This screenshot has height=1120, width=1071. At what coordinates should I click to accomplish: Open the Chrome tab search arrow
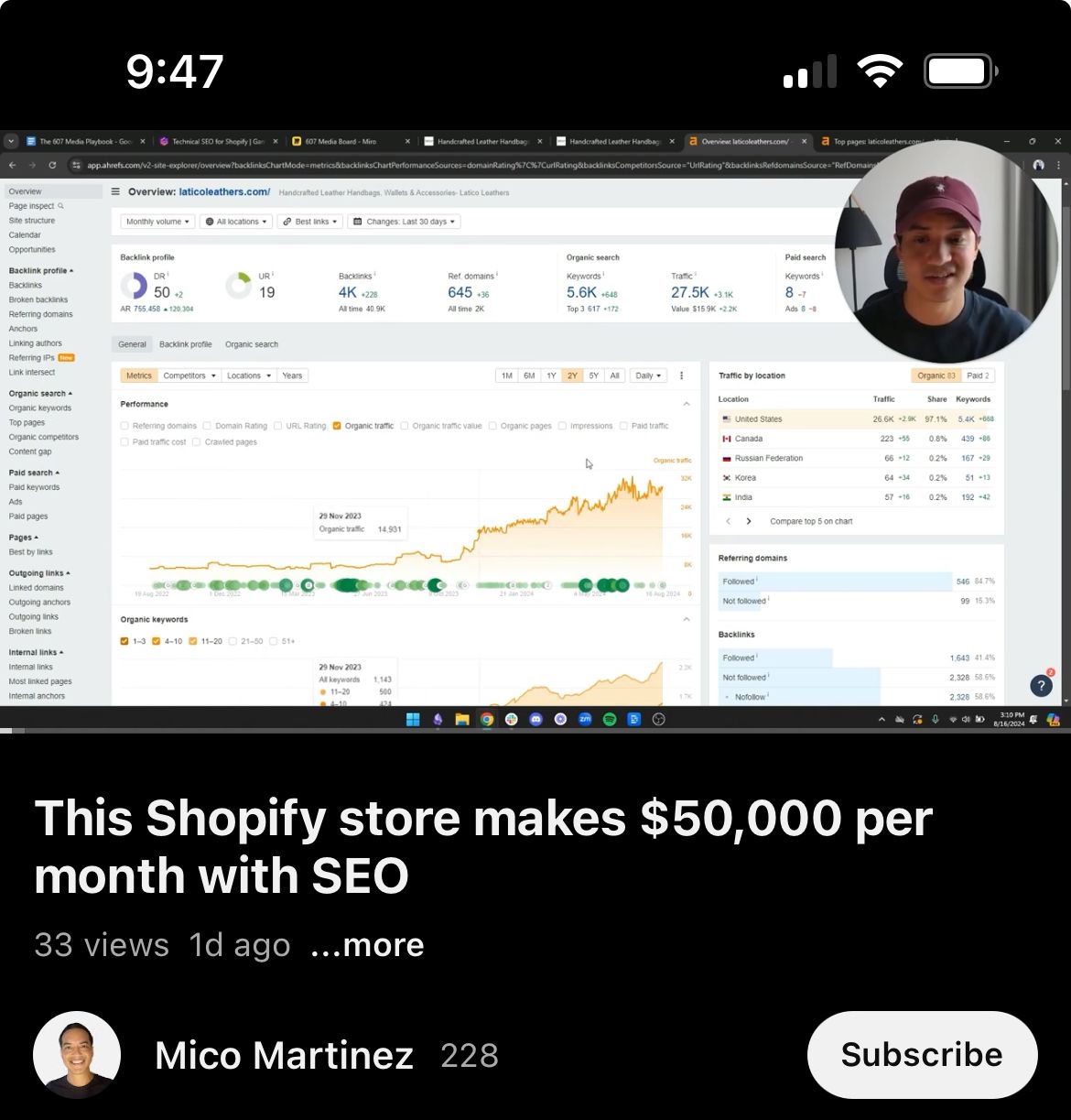(12, 141)
